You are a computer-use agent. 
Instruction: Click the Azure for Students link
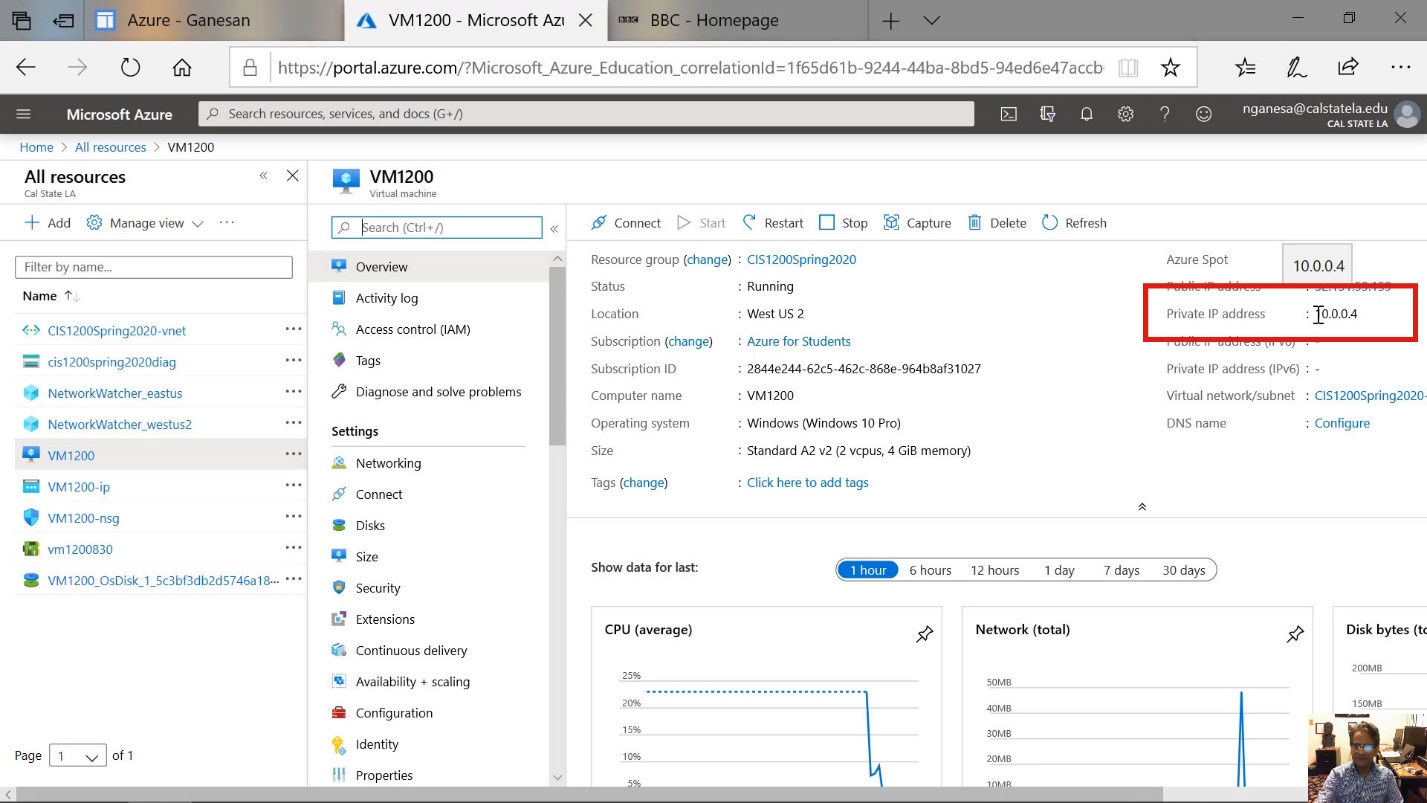[x=798, y=341]
